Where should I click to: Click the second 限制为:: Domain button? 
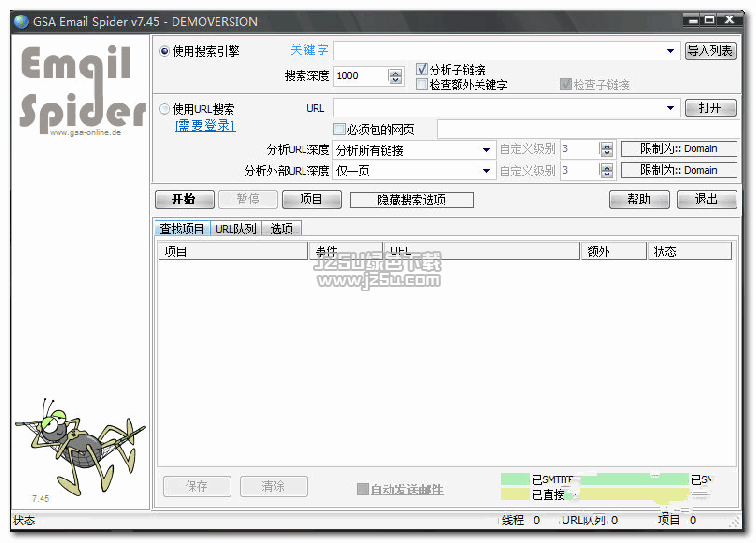point(679,170)
